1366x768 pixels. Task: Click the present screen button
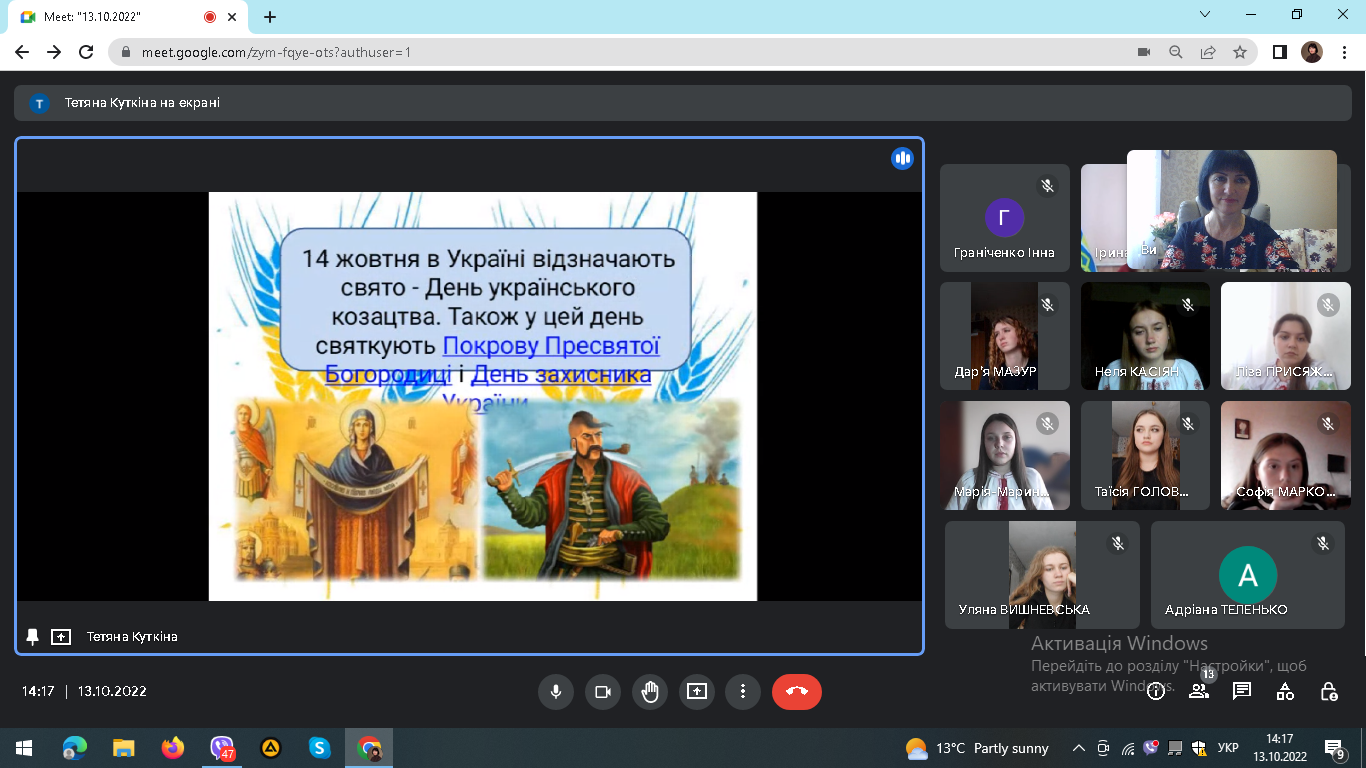[x=697, y=691]
